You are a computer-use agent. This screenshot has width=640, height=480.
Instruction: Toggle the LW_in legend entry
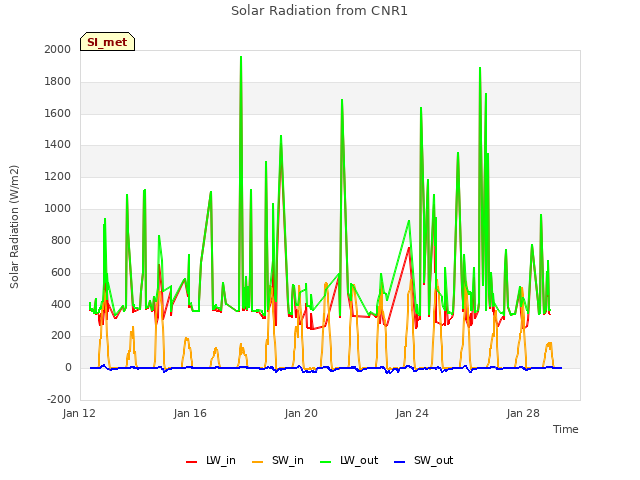pyautogui.click(x=211, y=460)
